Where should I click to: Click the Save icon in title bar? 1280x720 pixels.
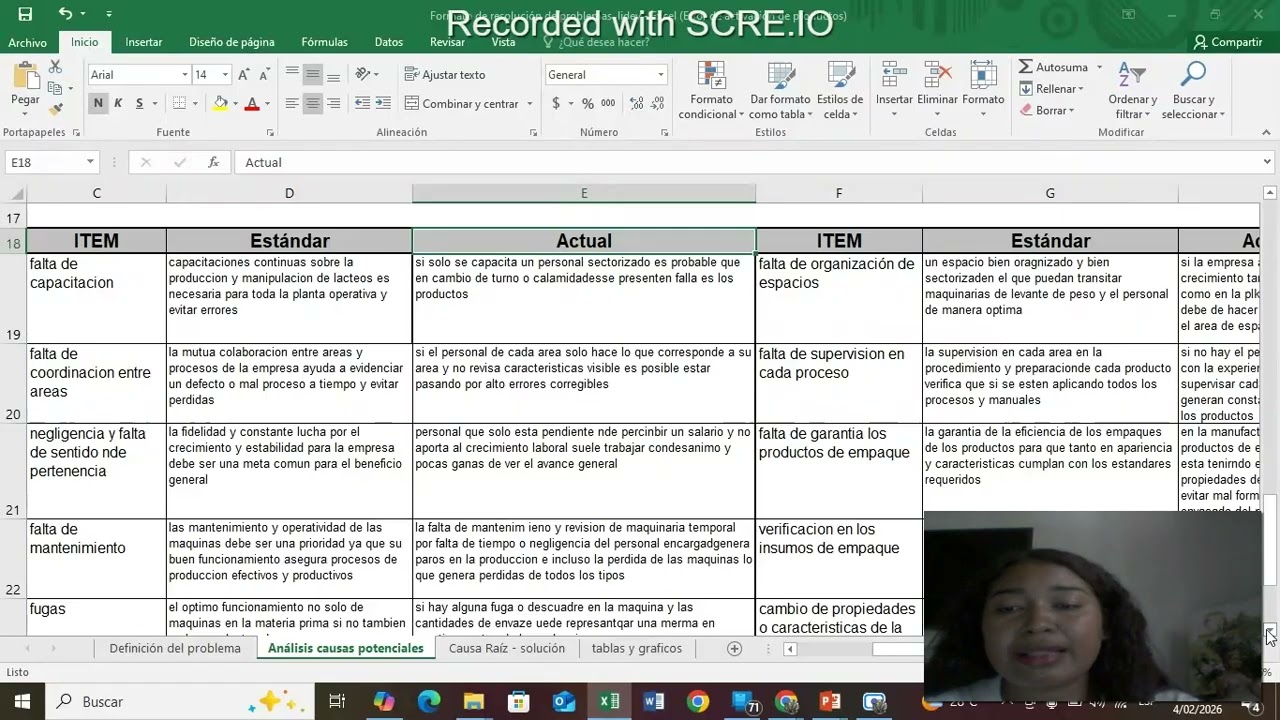(25, 14)
